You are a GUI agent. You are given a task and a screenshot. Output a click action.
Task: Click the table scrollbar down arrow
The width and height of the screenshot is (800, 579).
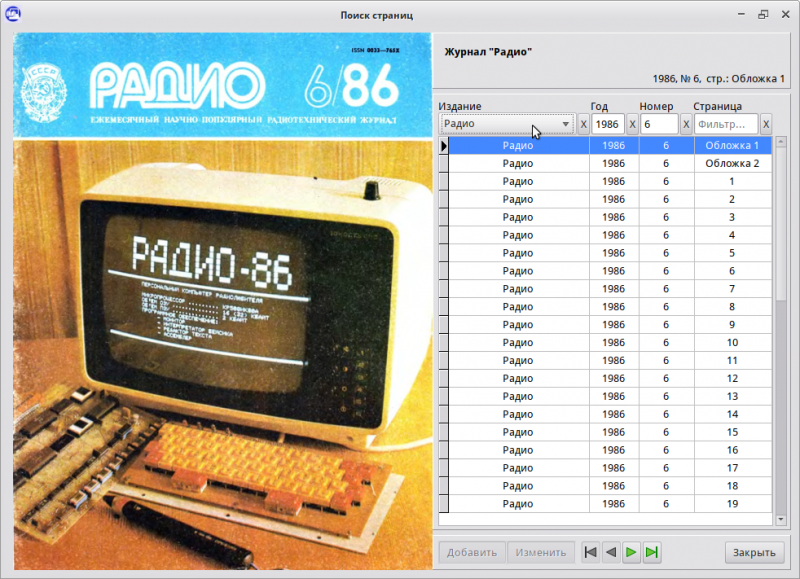(781, 520)
